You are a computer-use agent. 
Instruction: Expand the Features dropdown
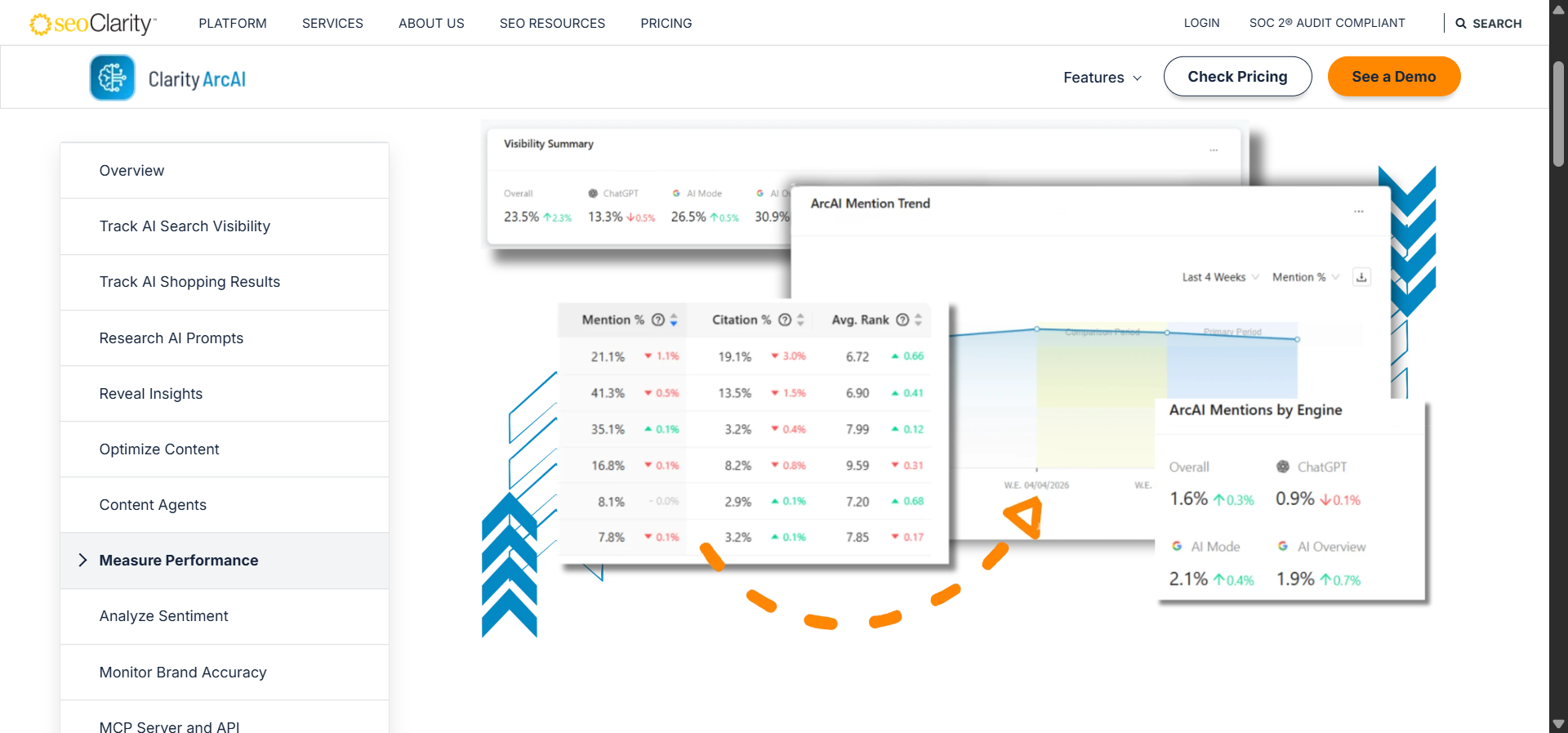click(x=1102, y=78)
